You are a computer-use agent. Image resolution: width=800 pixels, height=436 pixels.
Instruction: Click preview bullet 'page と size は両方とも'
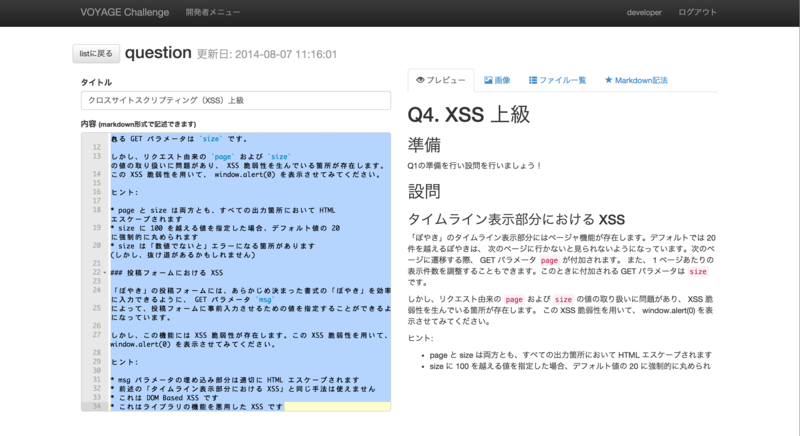point(570,354)
